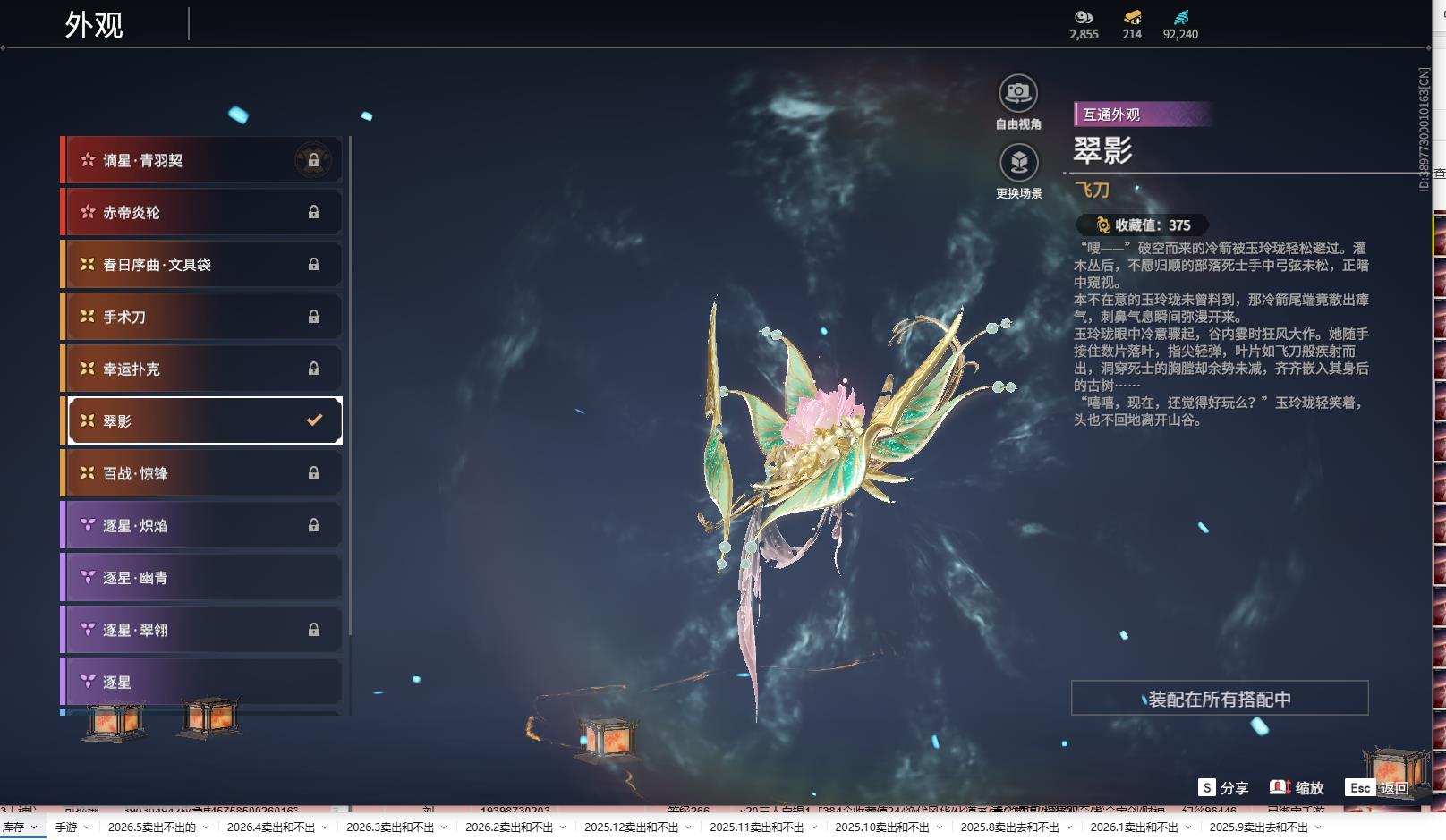The image size is (1446, 840).
Task: Switch to the 手游 sheet tab
Action: [x=66, y=827]
